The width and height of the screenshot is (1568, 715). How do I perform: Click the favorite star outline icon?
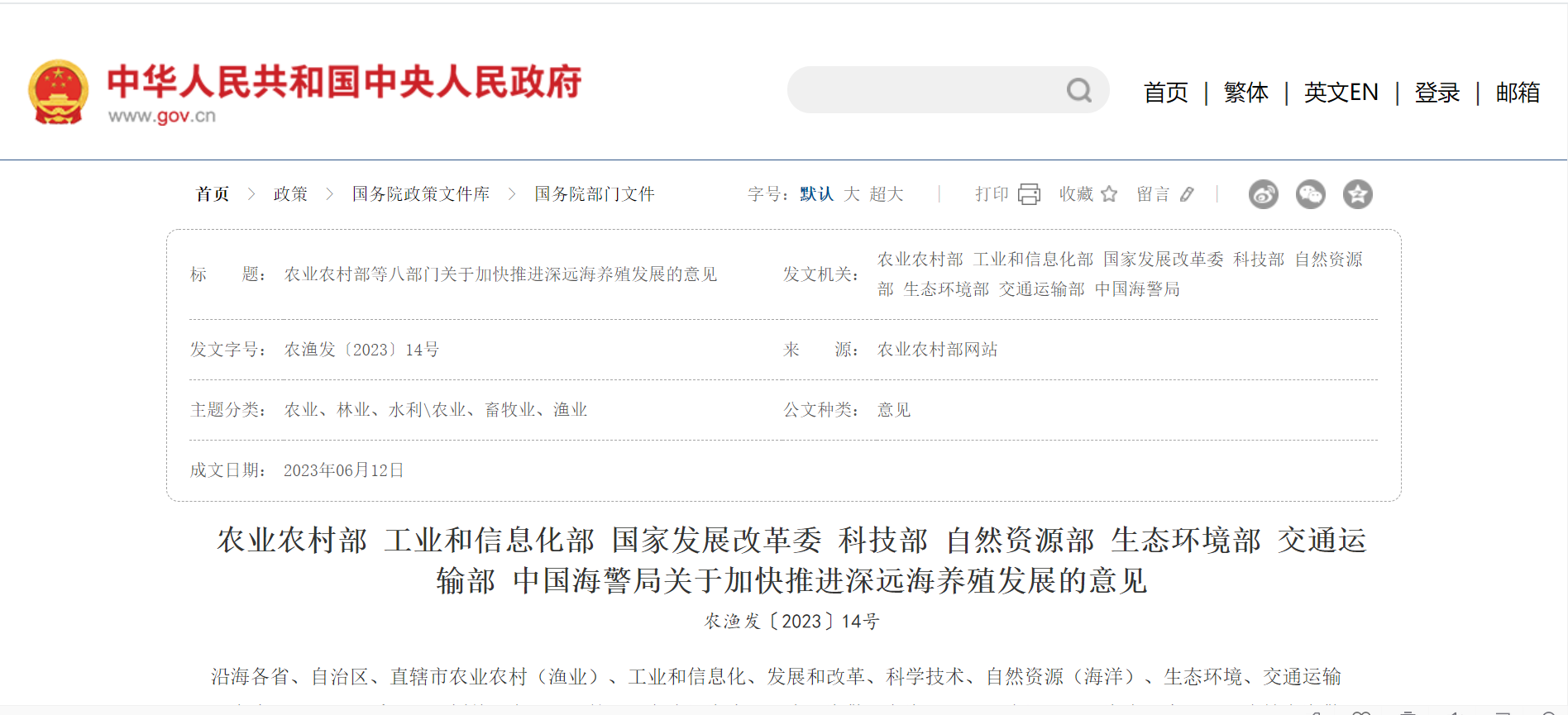(x=1109, y=194)
